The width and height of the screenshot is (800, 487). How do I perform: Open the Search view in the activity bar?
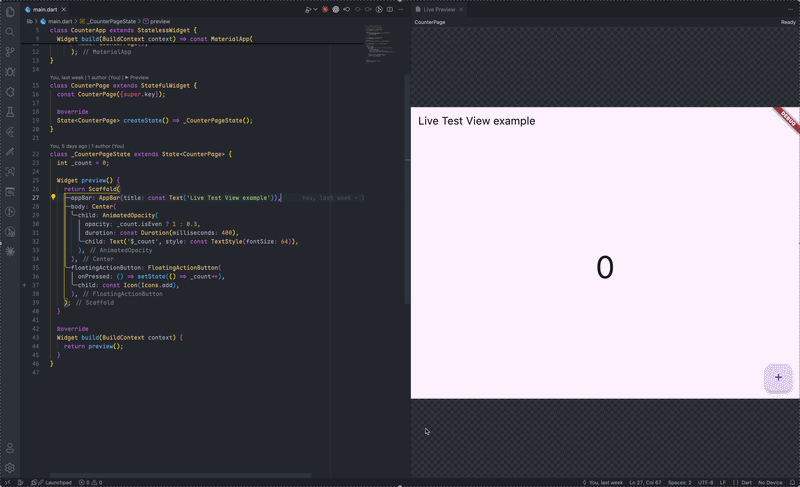click(10, 32)
